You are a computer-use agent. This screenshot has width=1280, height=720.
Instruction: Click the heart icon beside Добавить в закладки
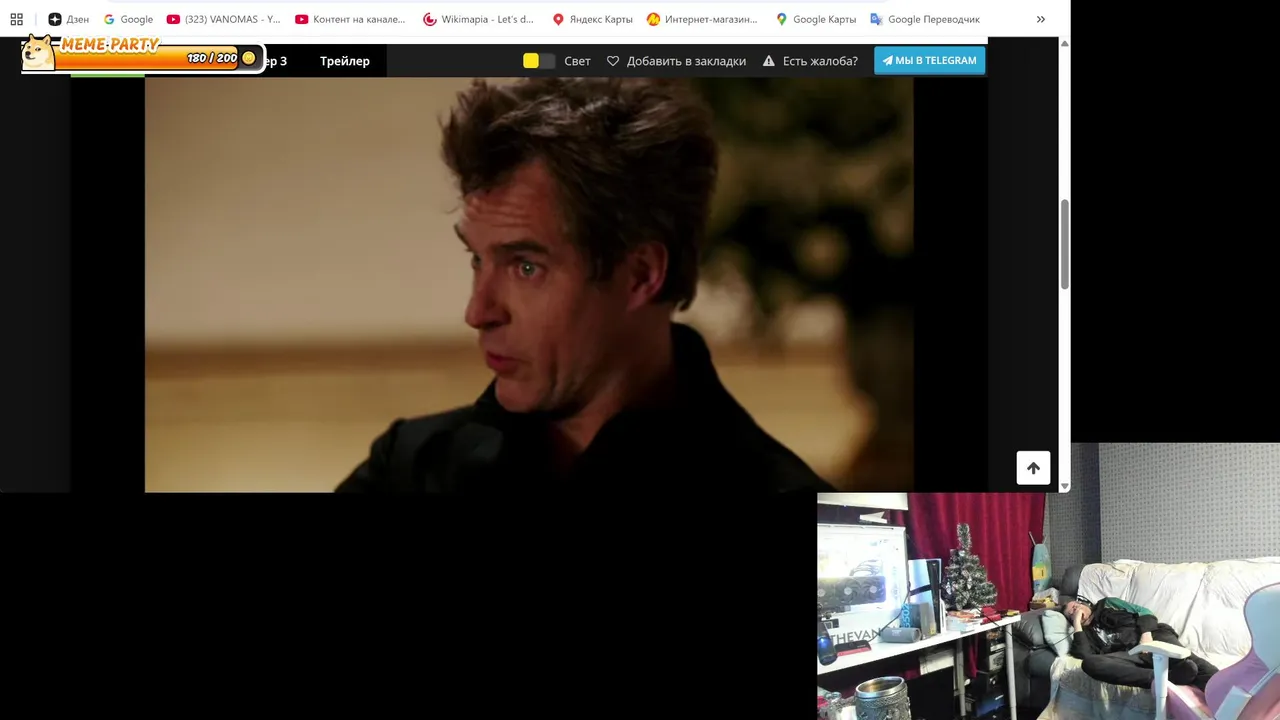coord(613,61)
